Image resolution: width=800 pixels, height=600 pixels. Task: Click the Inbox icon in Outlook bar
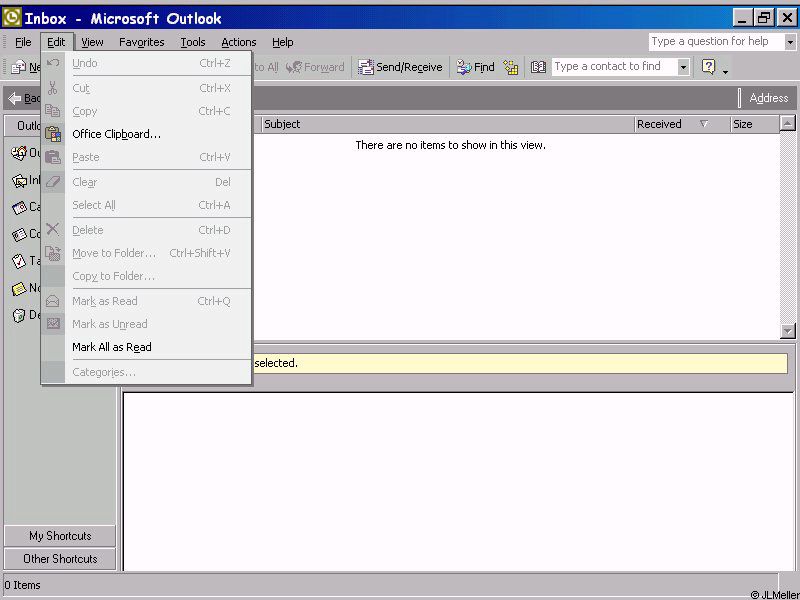click(20, 181)
